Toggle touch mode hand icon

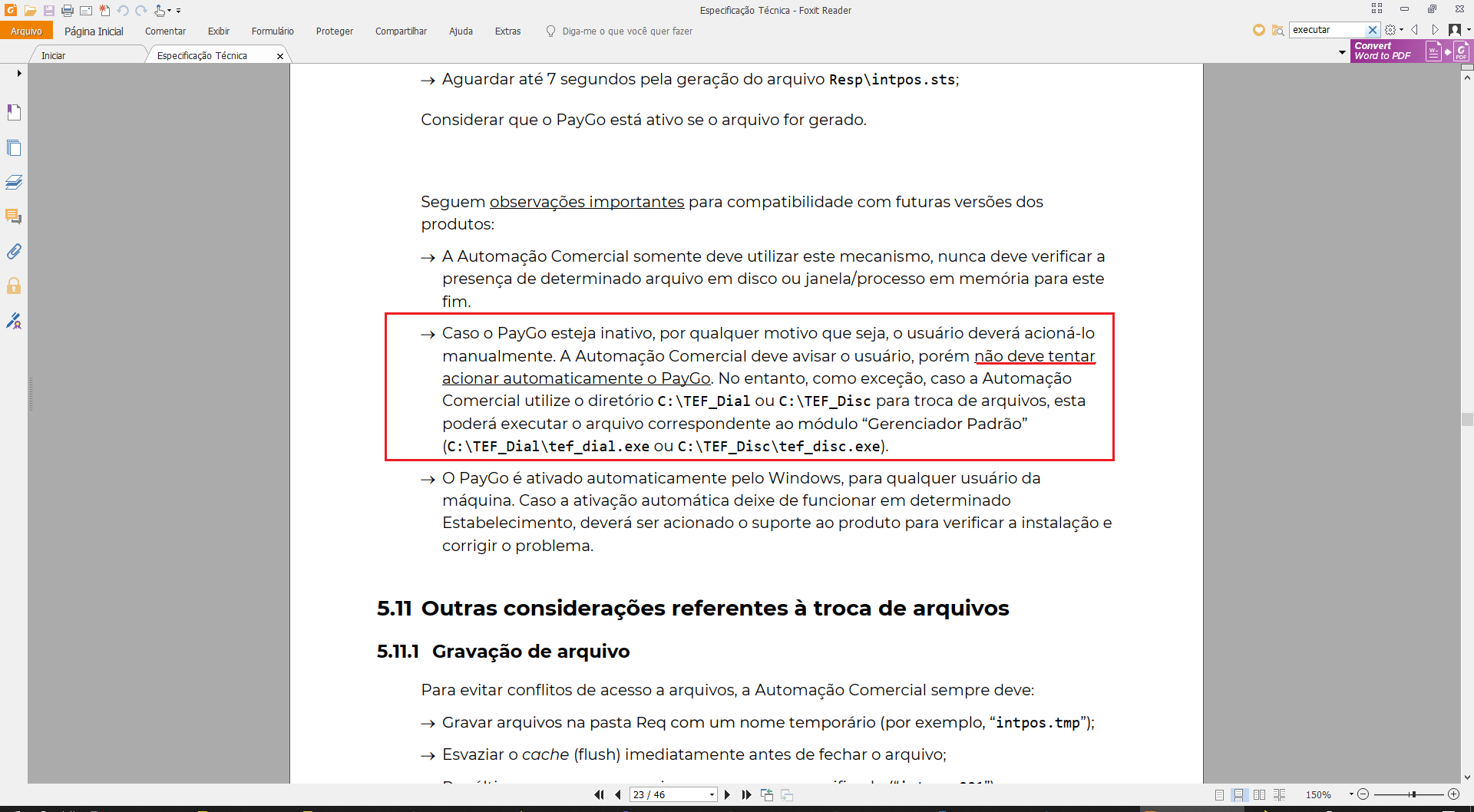click(x=160, y=11)
